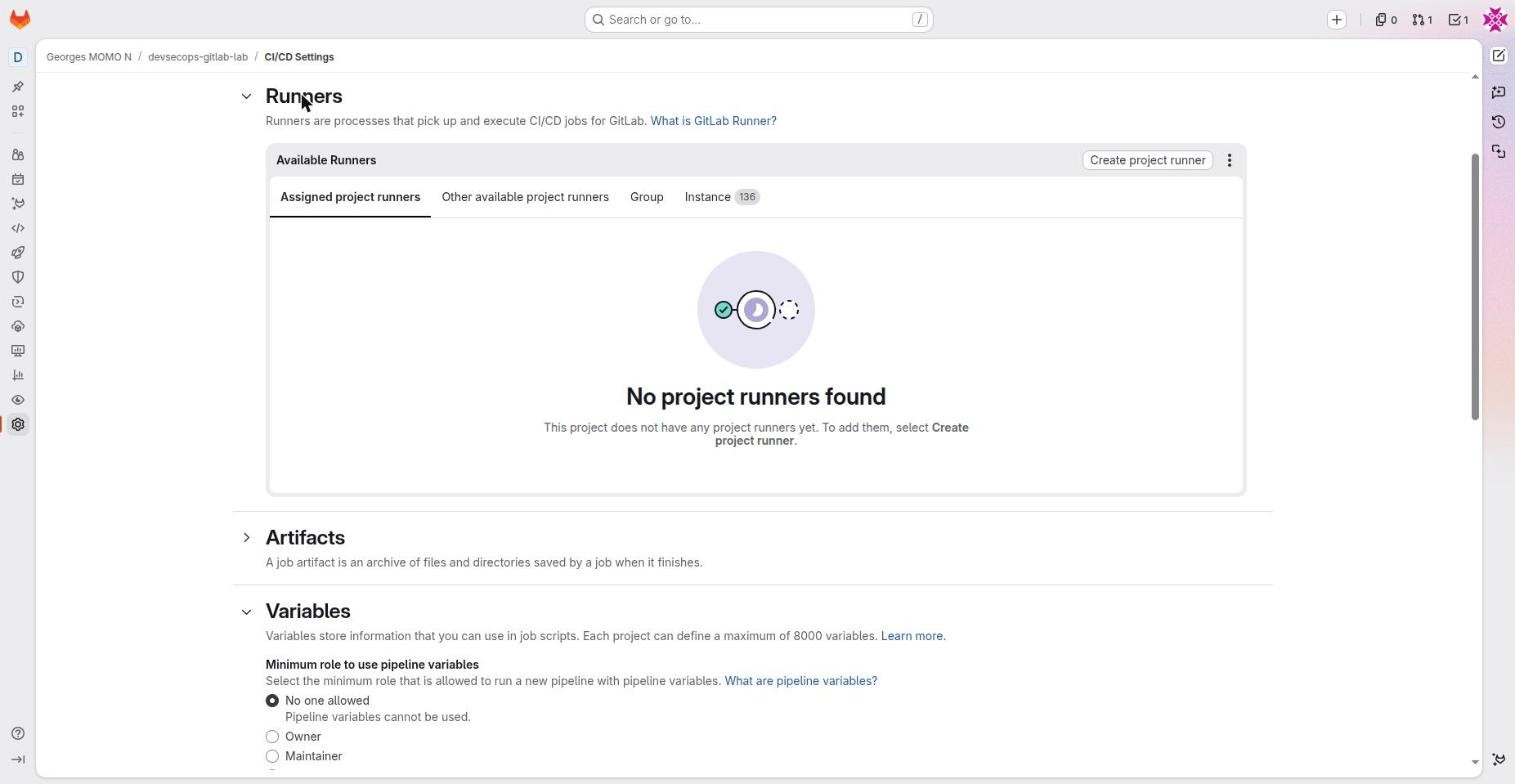Select the No one allowed radio option
Screen dimensions: 1515x784
(x=272, y=701)
